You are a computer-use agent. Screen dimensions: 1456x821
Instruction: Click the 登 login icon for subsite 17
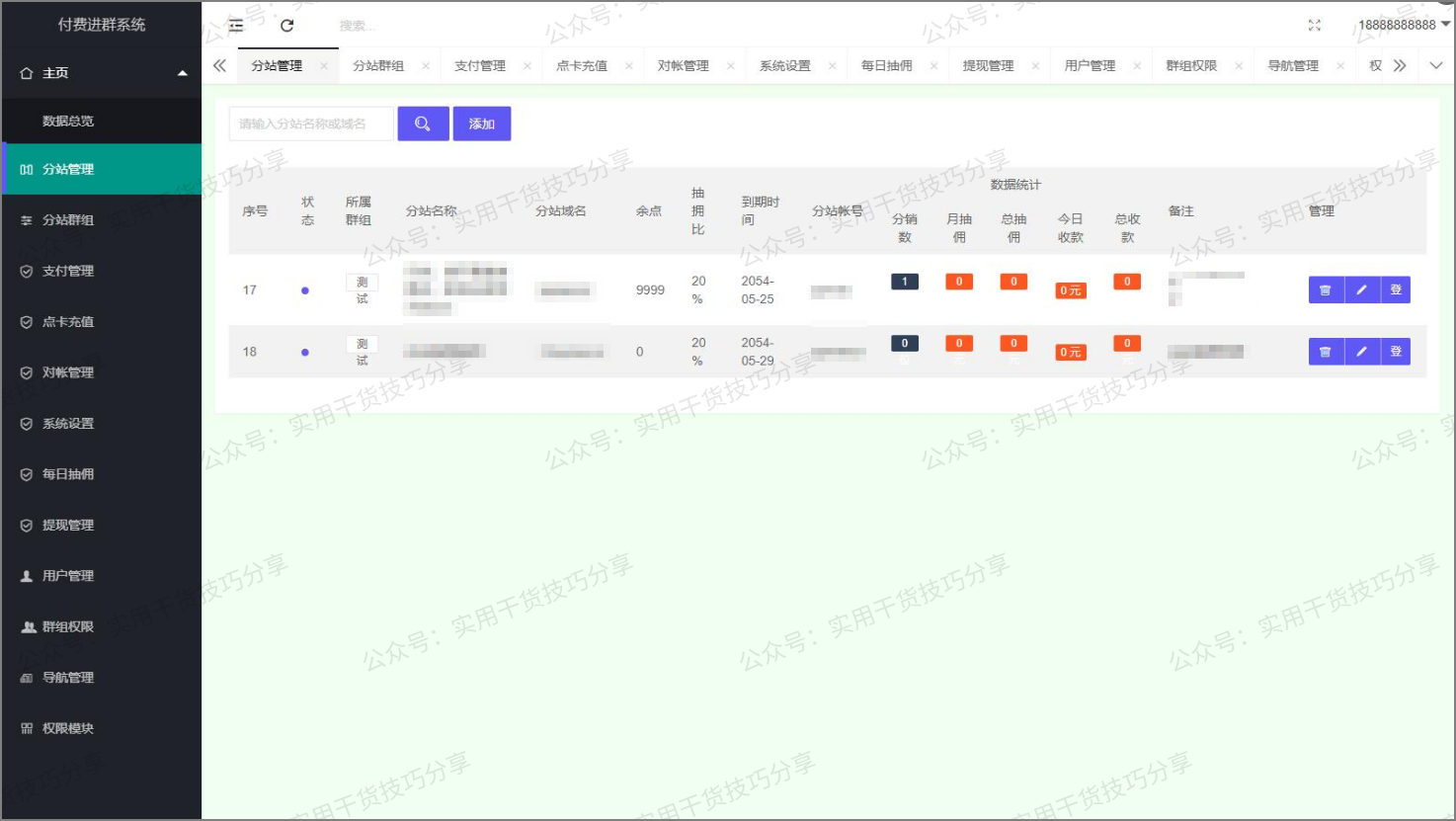(x=1396, y=289)
